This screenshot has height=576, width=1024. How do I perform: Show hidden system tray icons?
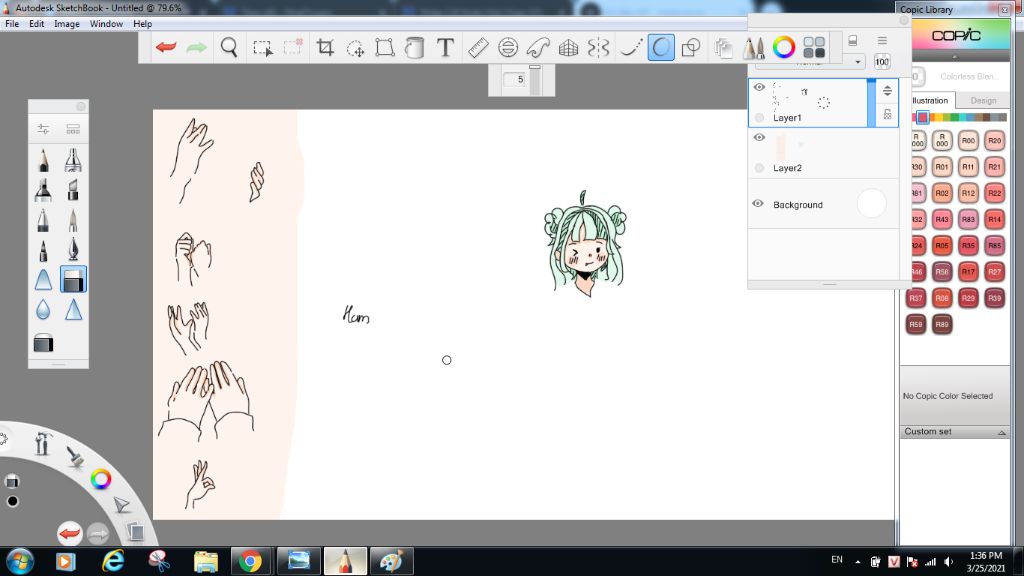(x=857, y=562)
